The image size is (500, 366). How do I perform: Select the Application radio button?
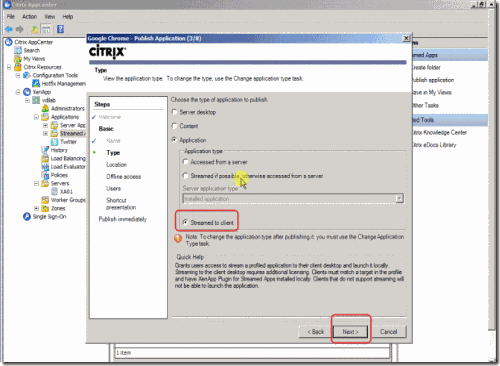pyautogui.click(x=174, y=140)
